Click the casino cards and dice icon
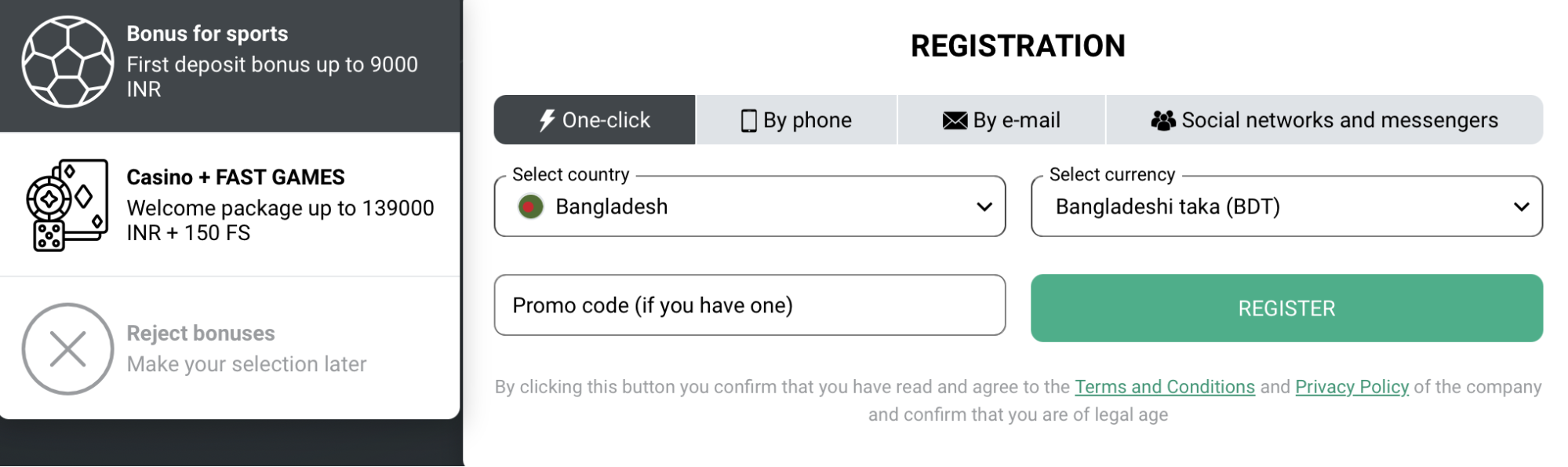This screenshot has width=1568, height=467. point(67,206)
